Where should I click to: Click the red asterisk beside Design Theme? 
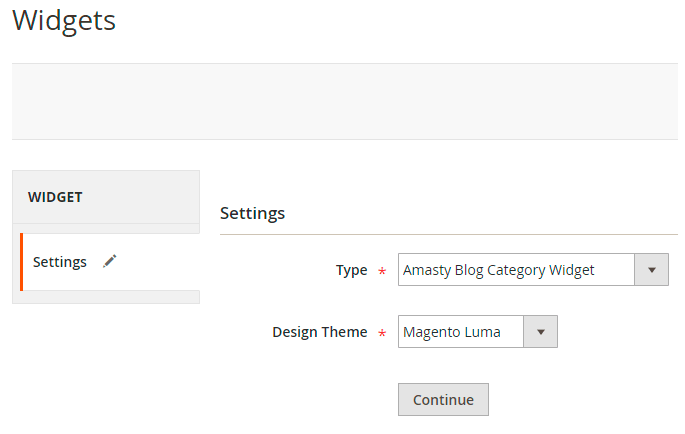[x=381, y=333]
